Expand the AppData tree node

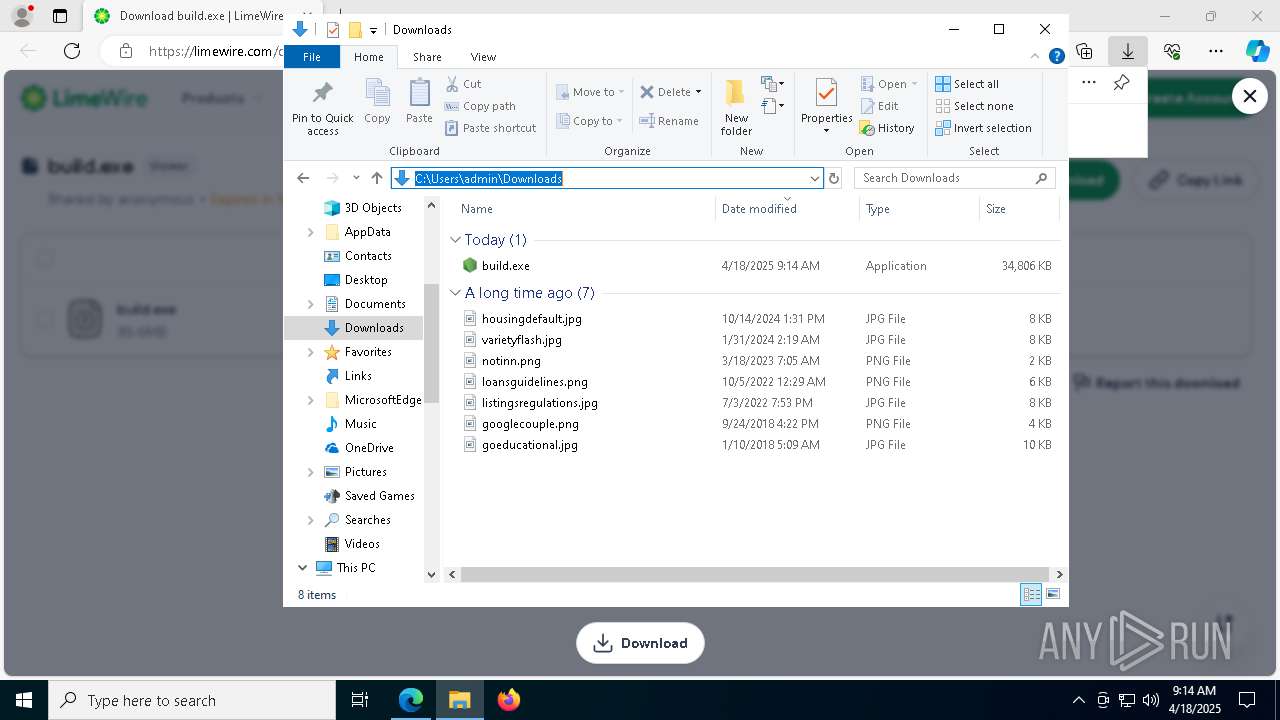[x=310, y=232]
